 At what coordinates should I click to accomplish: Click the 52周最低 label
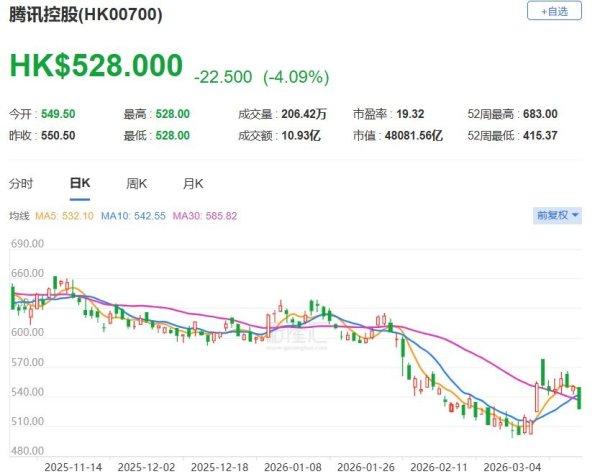coord(490,135)
